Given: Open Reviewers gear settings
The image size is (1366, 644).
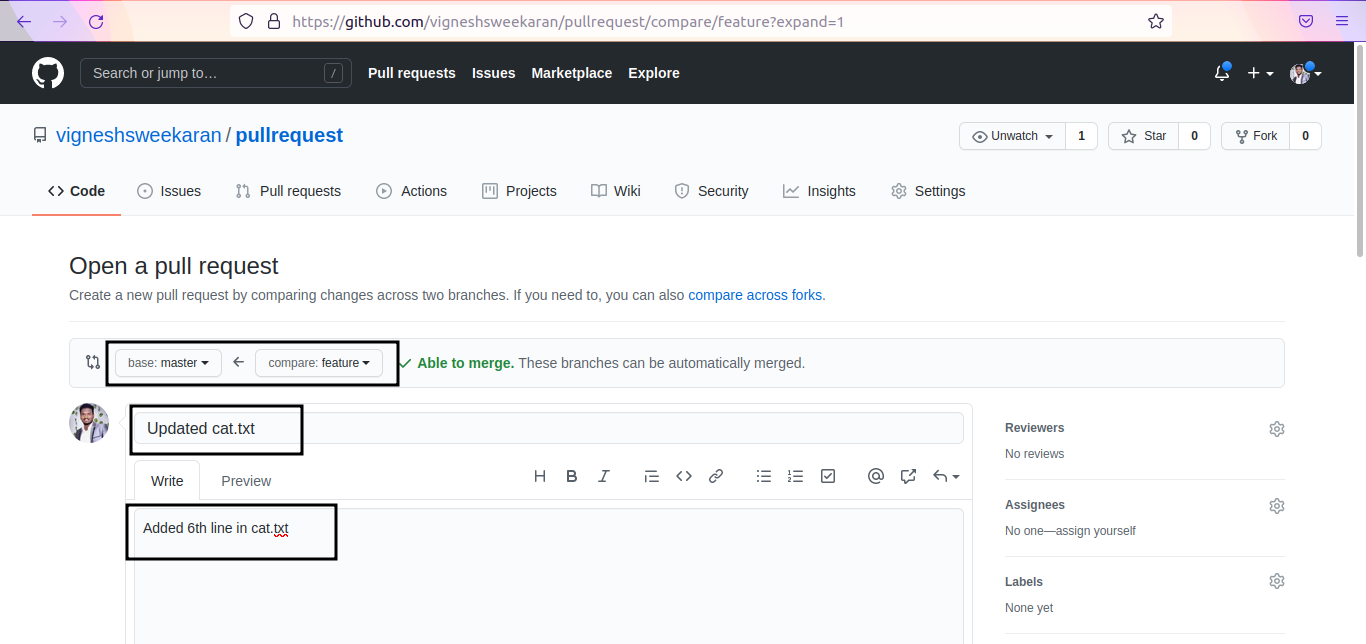Looking at the screenshot, I should (1277, 429).
